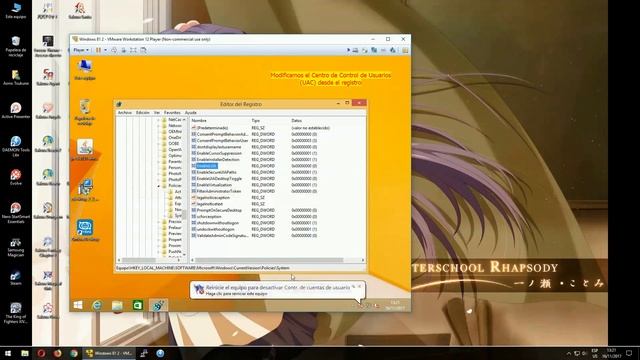This screenshot has height=360, width=640.
Task: Open DAEMON Tools Lite on the host desktop
Action: (16, 146)
